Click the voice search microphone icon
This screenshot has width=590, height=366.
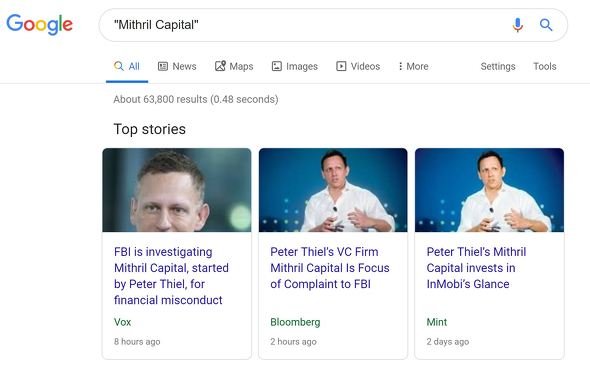click(x=518, y=25)
